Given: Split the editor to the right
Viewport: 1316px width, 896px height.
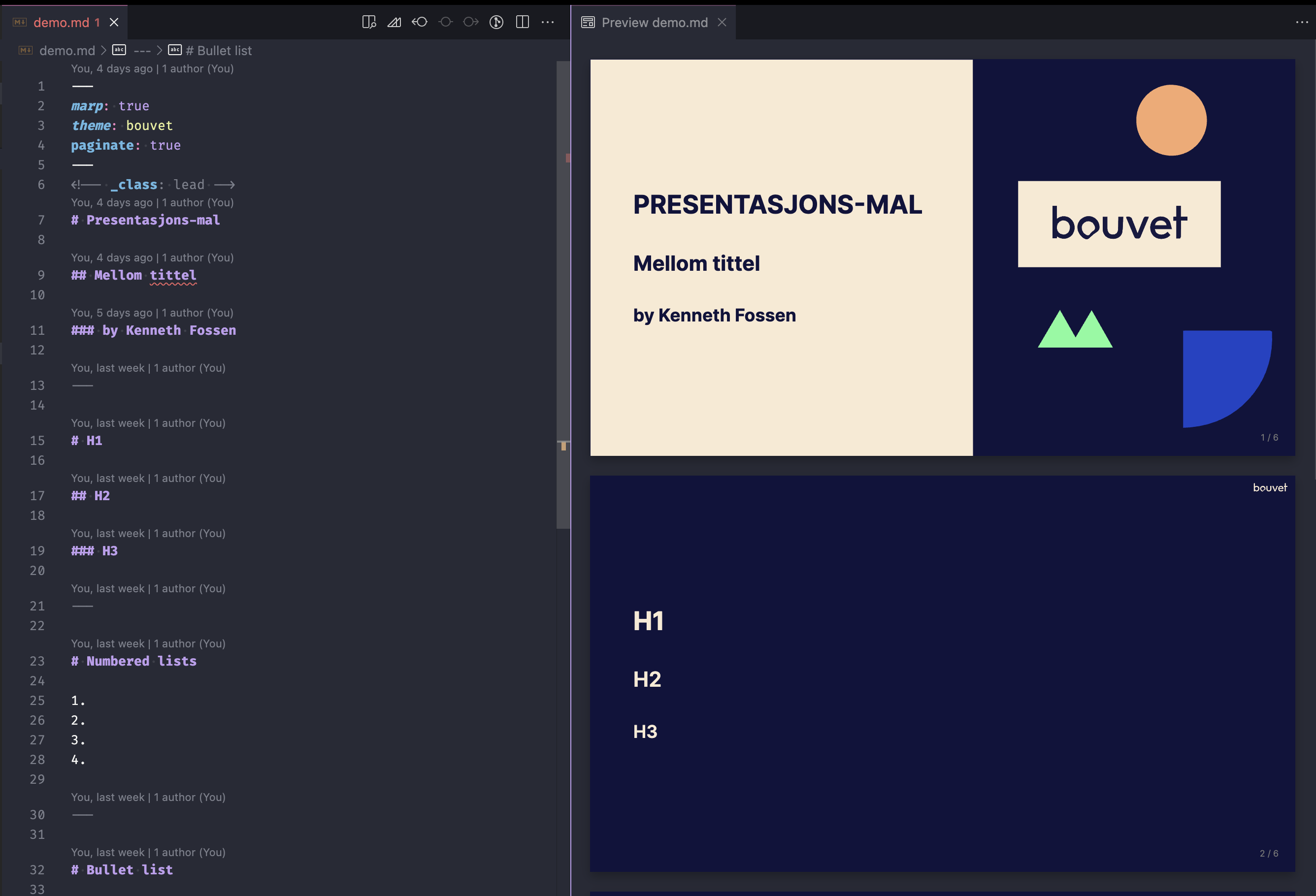Looking at the screenshot, I should click(522, 22).
